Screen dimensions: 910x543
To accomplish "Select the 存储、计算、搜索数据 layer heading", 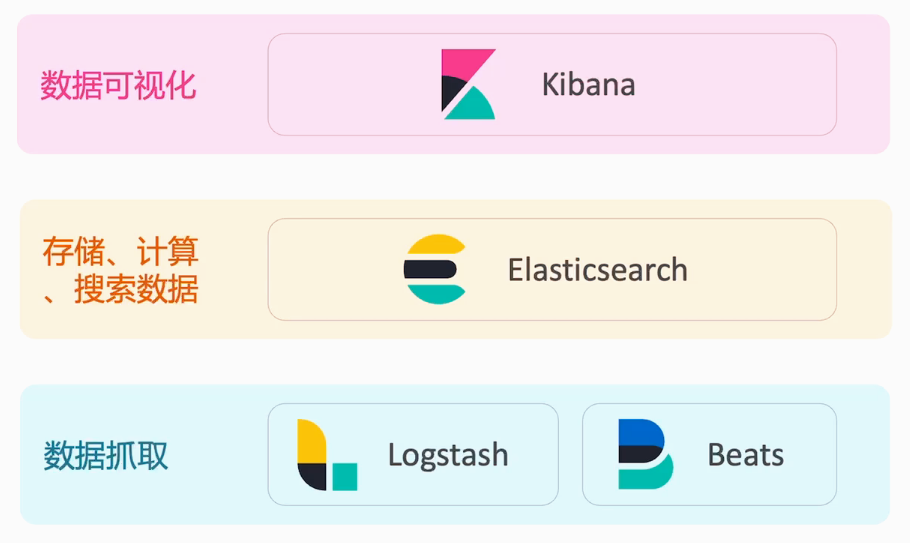I will [120, 270].
